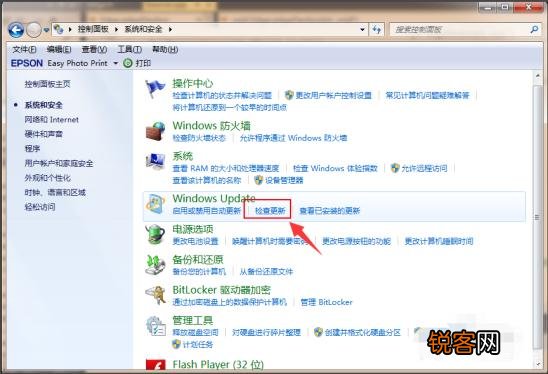Open the EPSON Easy Photo Print dropdown arrow
Image resolution: width=548 pixels, height=374 pixels.
115,64
